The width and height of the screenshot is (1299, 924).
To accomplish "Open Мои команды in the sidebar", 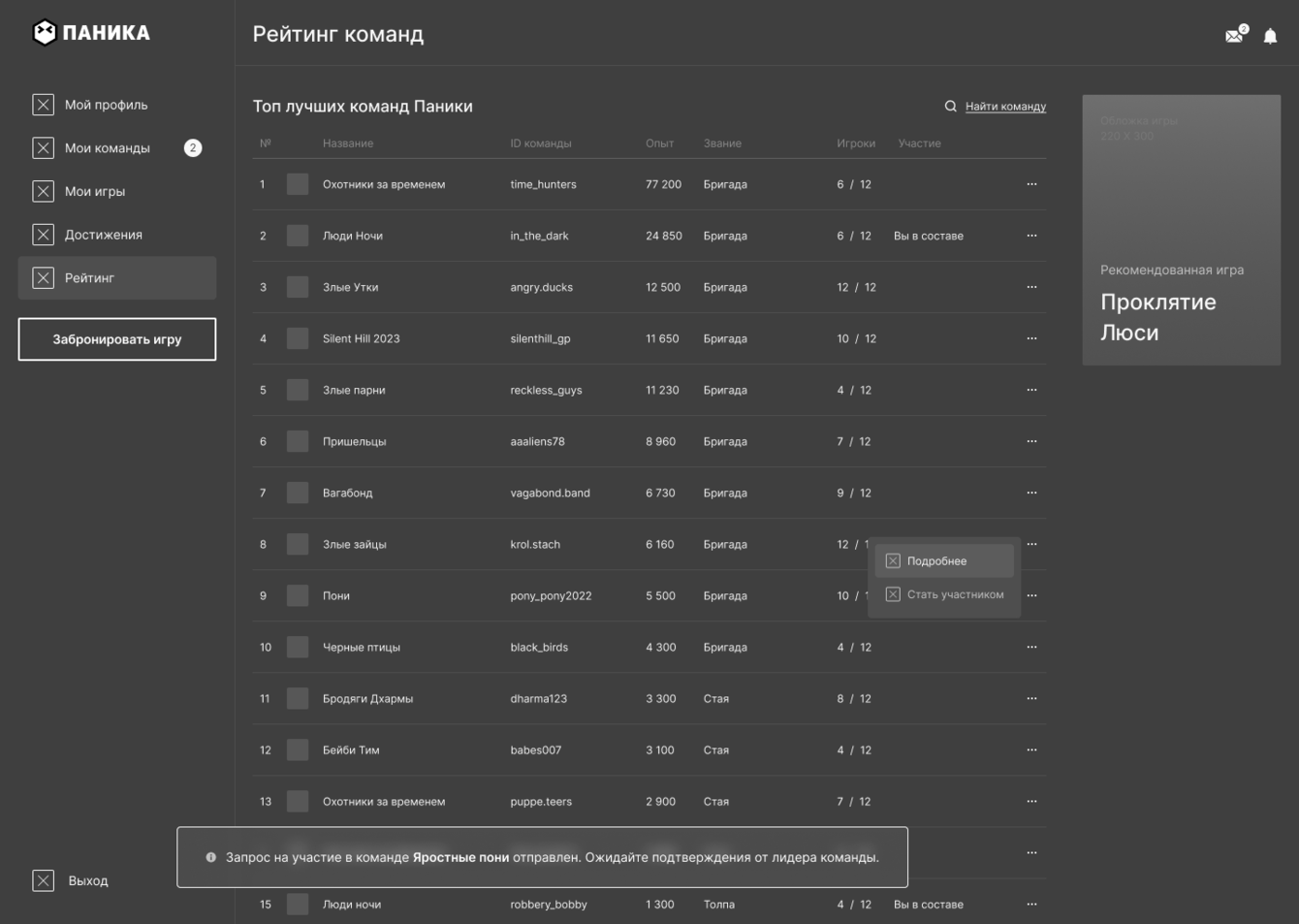I will click(x=108, y=148).
